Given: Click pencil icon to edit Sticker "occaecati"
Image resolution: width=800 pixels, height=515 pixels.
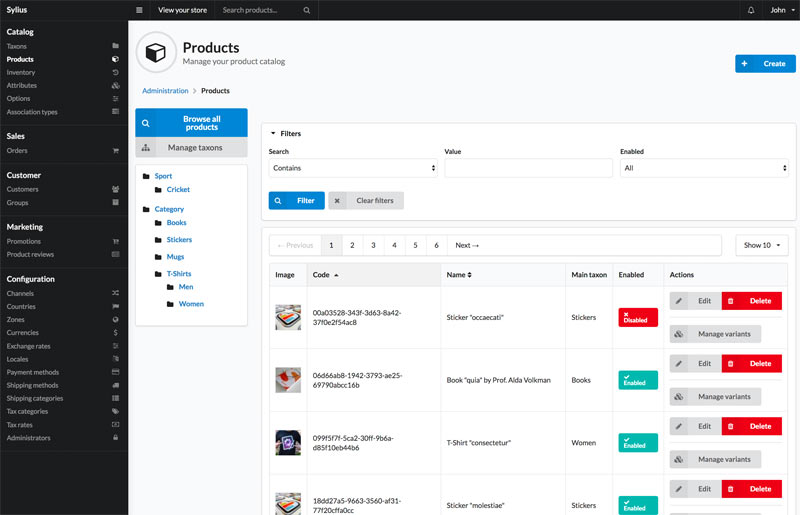Looking at the screenshot, I should tap(679, 301).
